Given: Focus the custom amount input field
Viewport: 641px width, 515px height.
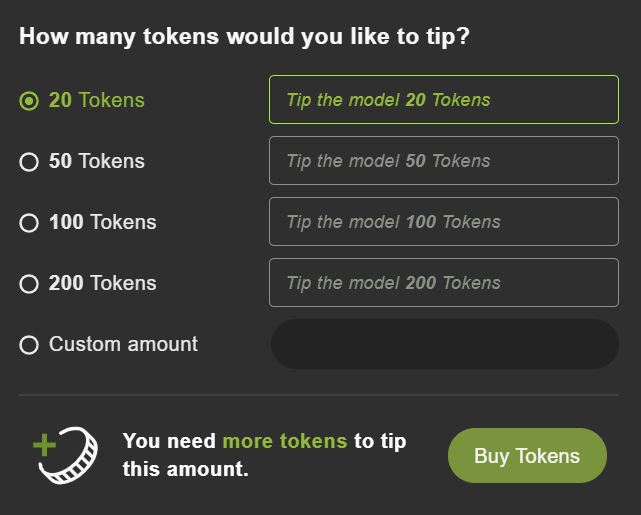Looking at the screenshot, I should [x=444, y=344].
